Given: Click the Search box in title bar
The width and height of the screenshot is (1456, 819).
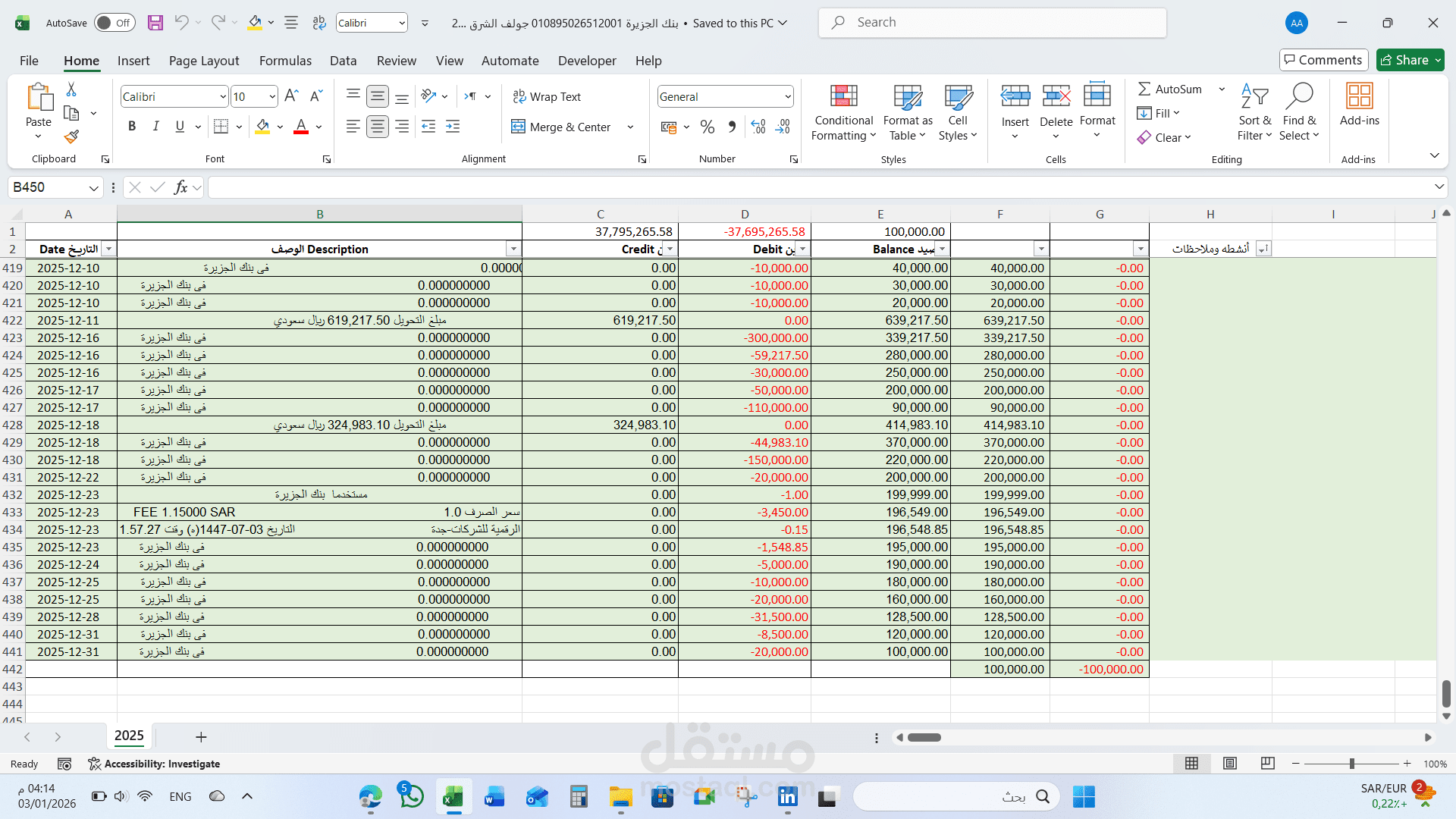Looking at the screenshot, I should pos(992,23).
